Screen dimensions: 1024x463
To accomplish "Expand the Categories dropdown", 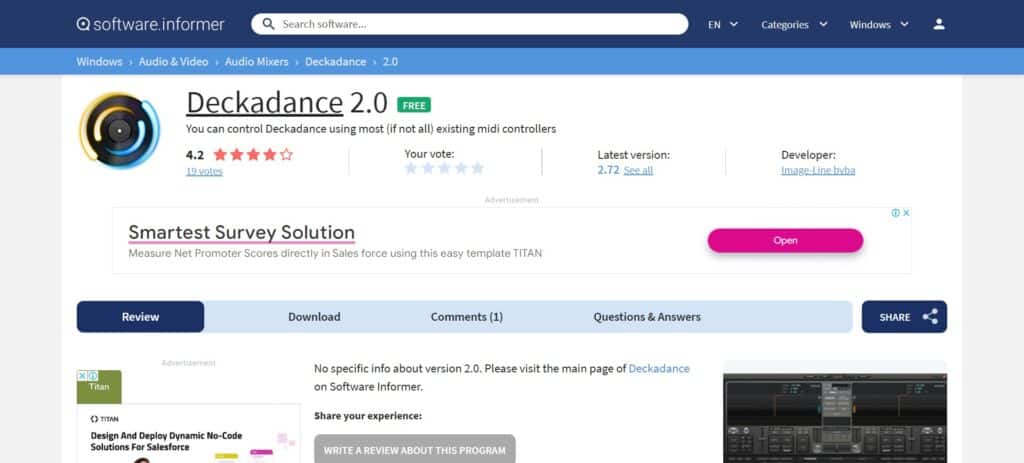I will click(x=794, y=24).
